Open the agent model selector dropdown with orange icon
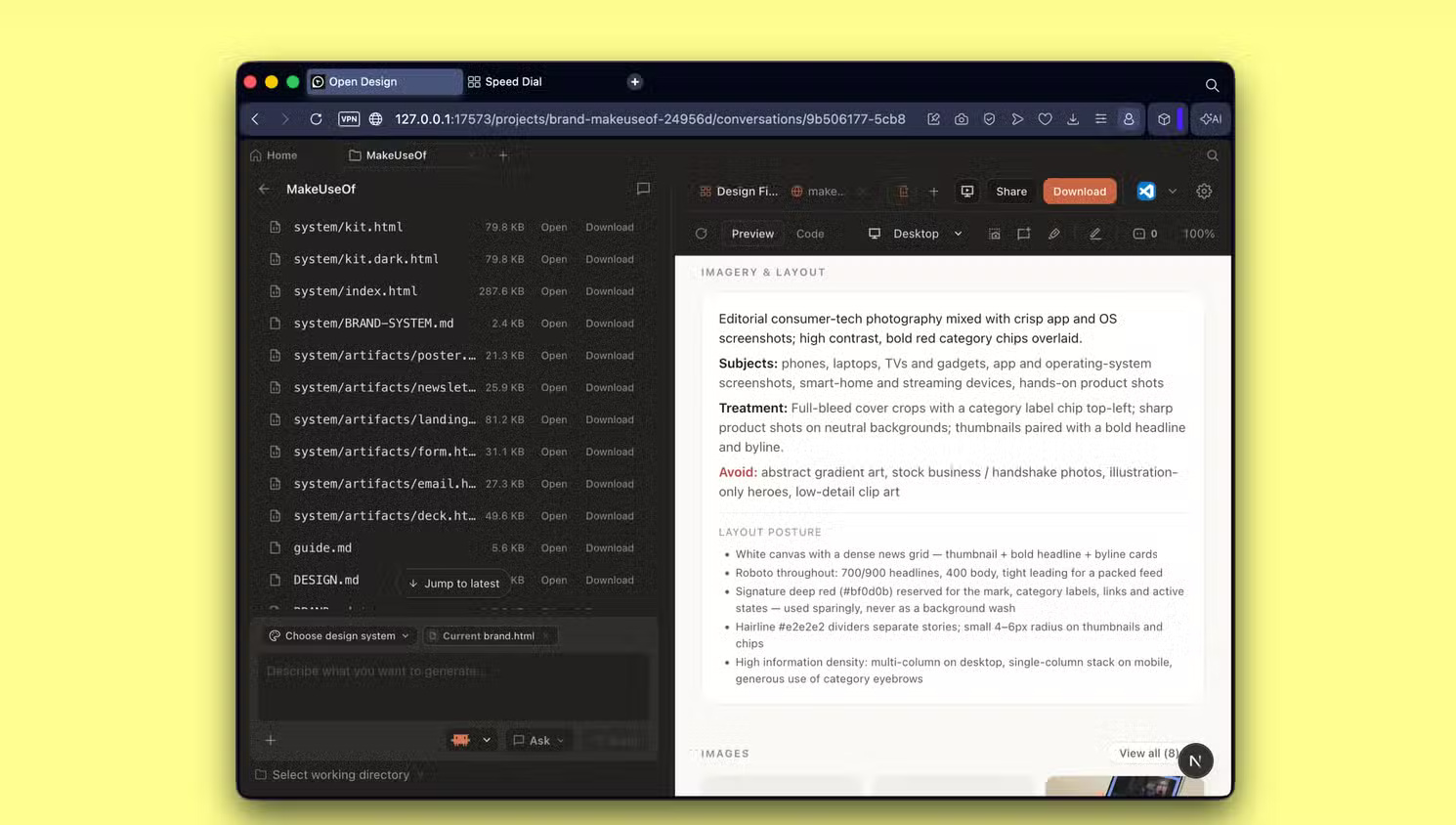 (471, 741)
